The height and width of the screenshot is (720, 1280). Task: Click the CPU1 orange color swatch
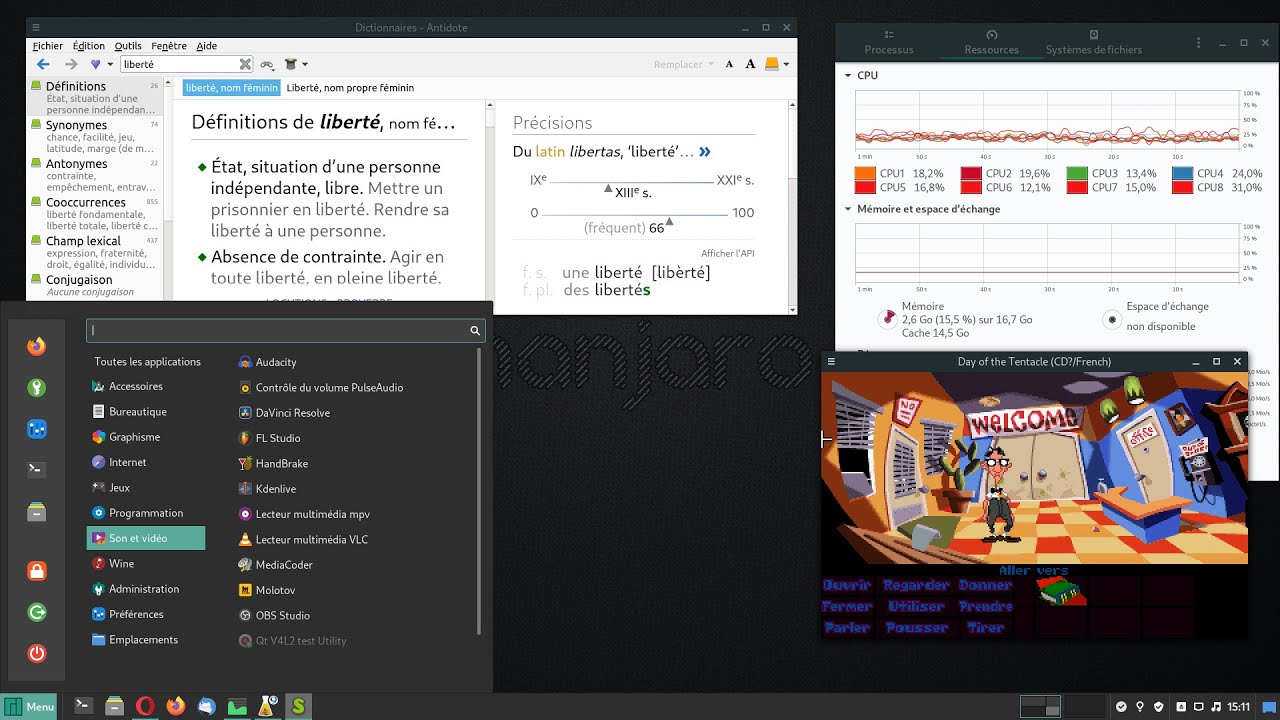click(865, 174)
